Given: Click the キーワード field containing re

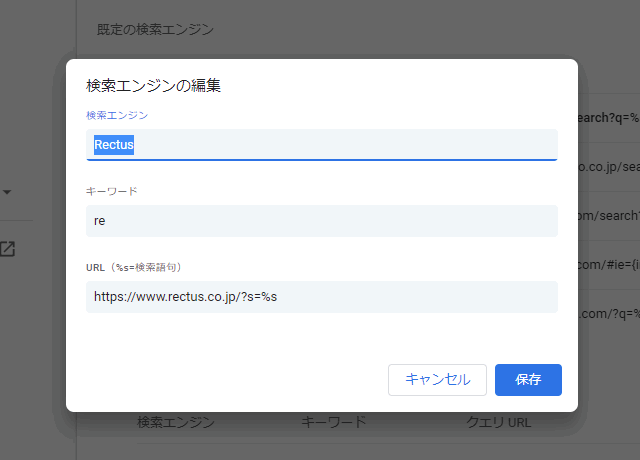Looking at the screenshot, I should [322, 221].
